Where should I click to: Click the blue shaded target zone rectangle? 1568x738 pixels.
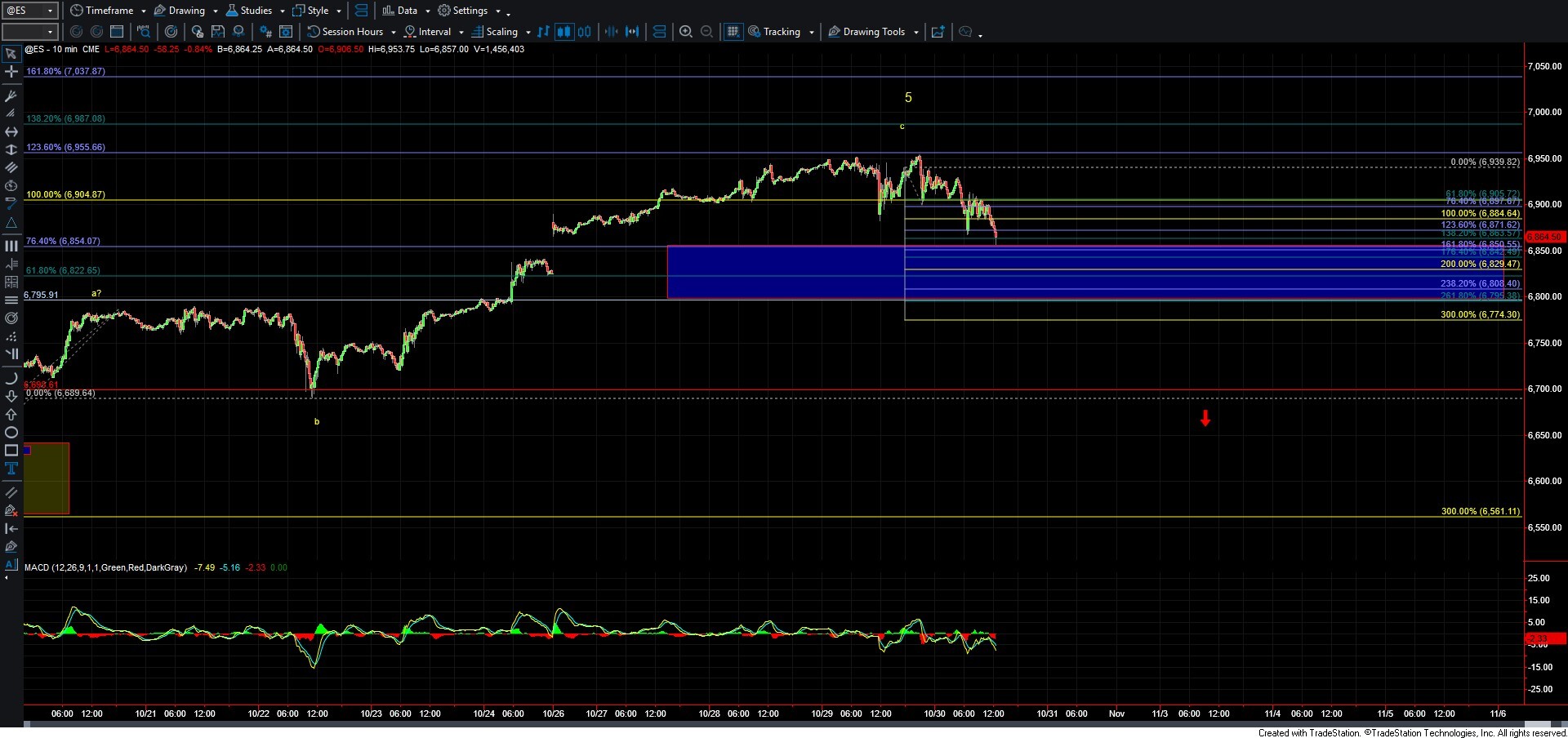click(x=784, y=272)
